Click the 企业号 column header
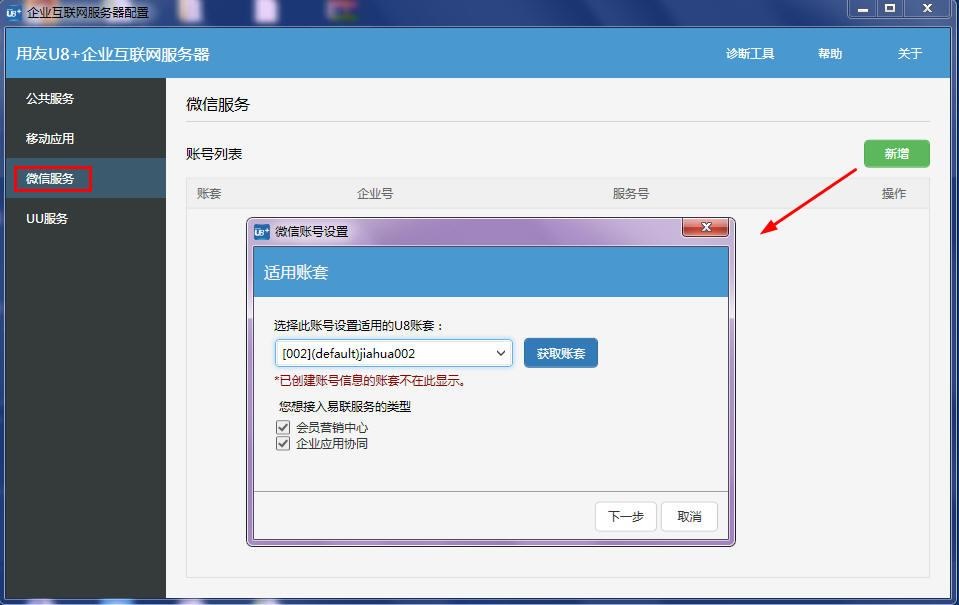959x605 pixels. click(375, 194)
